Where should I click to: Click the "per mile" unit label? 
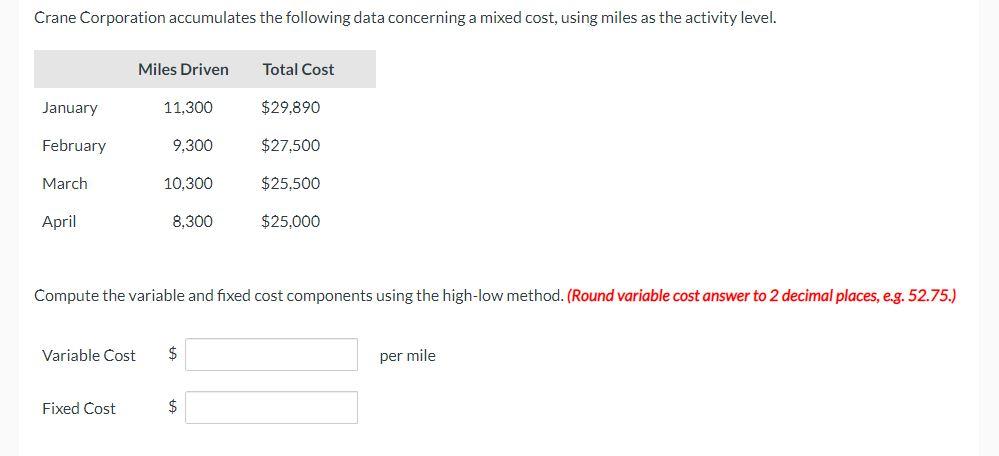(x=408, y=356)
